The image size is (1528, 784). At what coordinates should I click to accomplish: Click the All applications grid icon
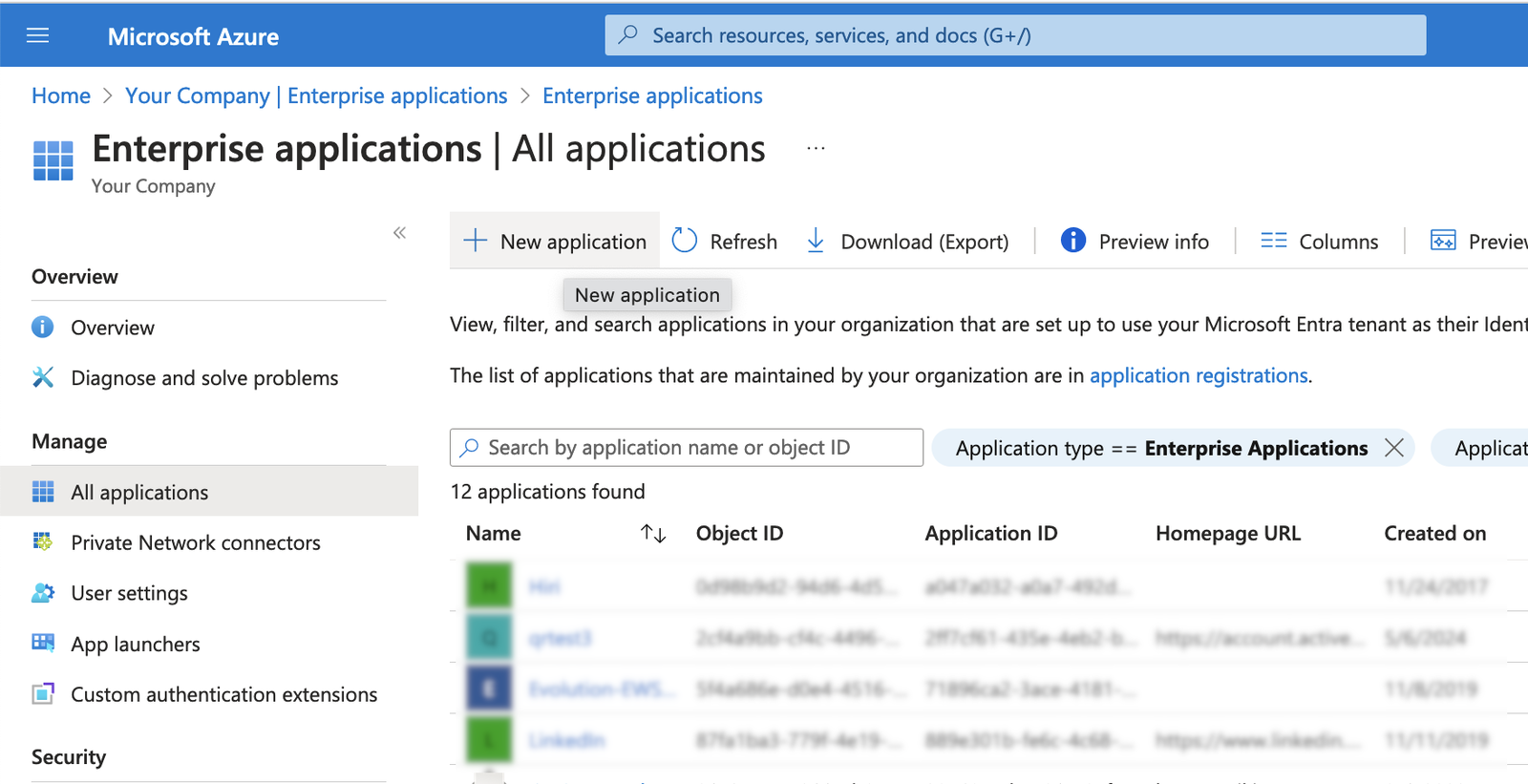(x=43, y=492)
